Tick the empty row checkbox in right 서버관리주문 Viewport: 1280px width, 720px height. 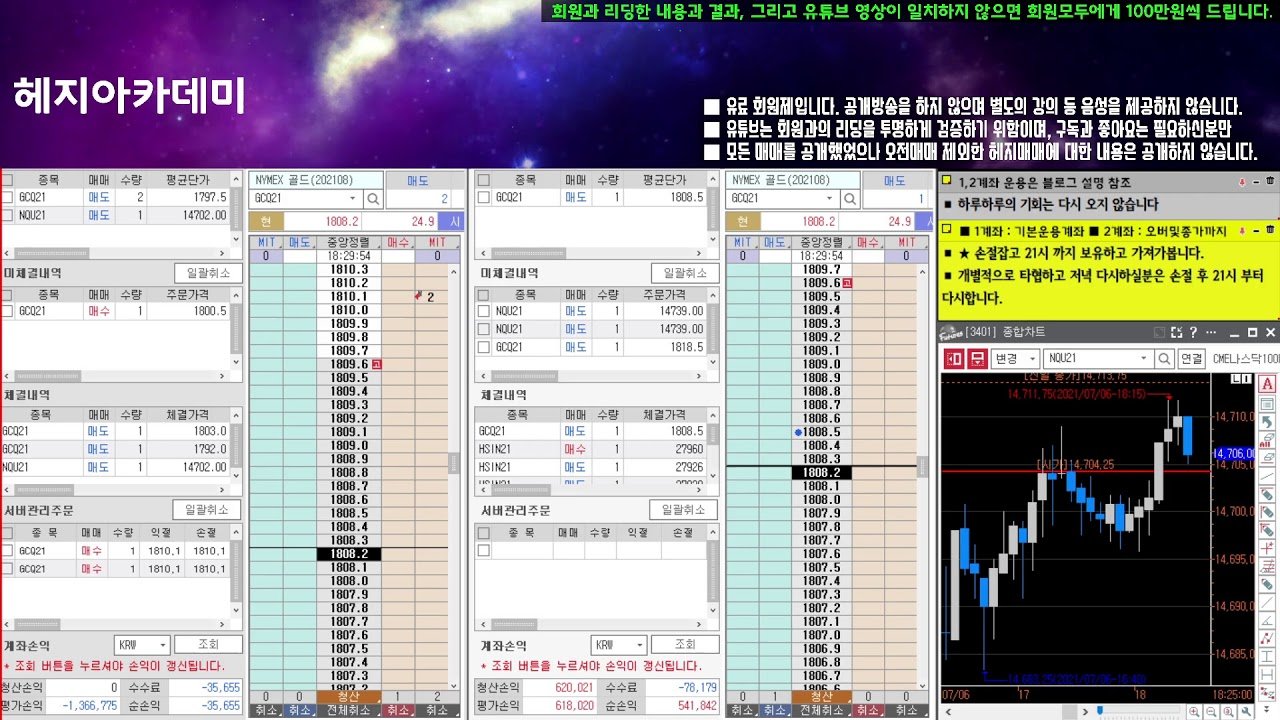point(485,550)
